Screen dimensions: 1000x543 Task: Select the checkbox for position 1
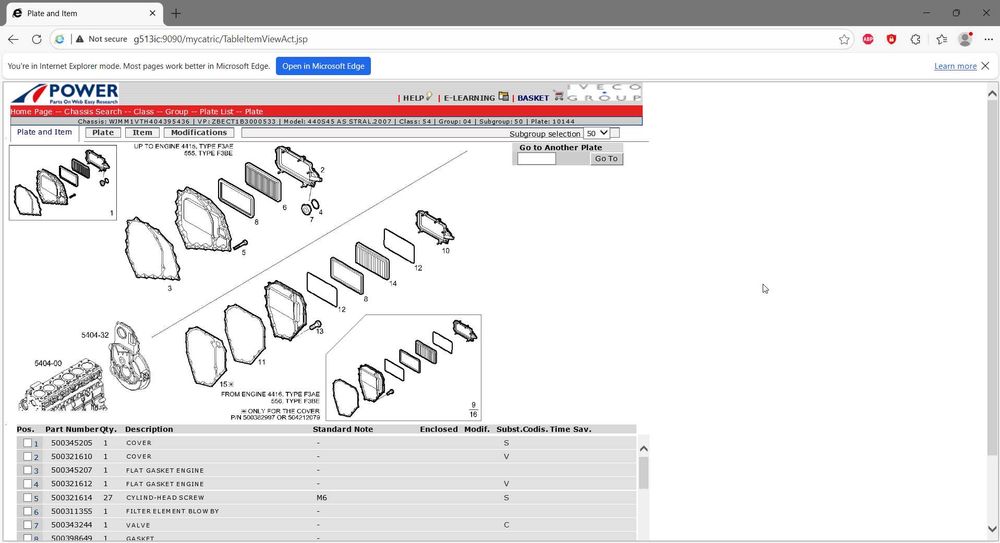[x=27, y=443]
